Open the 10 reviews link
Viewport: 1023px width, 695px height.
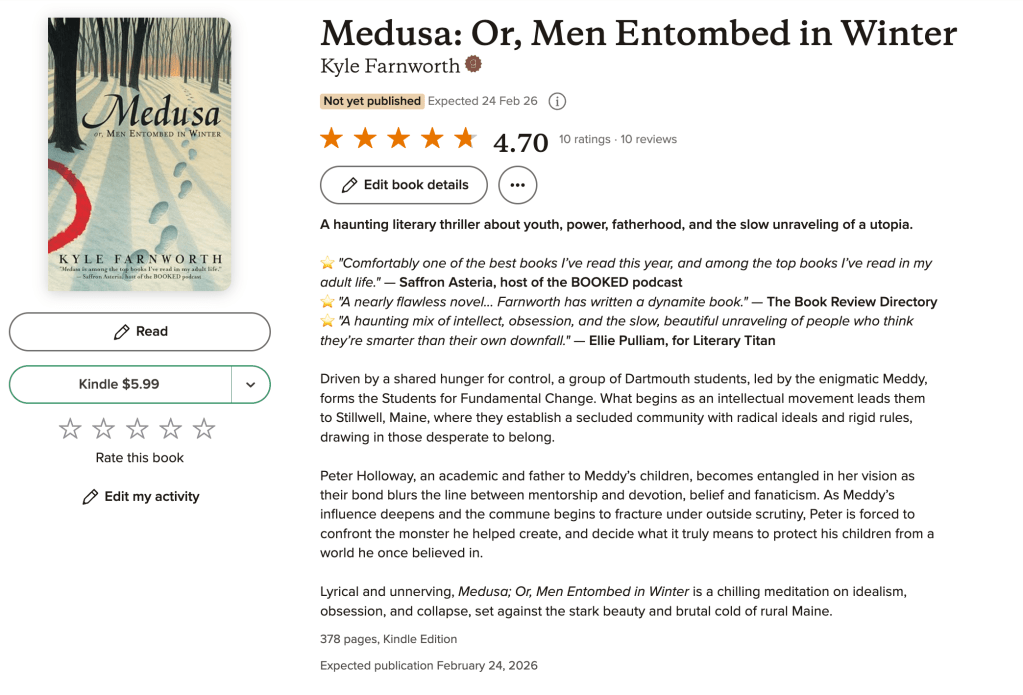tap(649, 139)
